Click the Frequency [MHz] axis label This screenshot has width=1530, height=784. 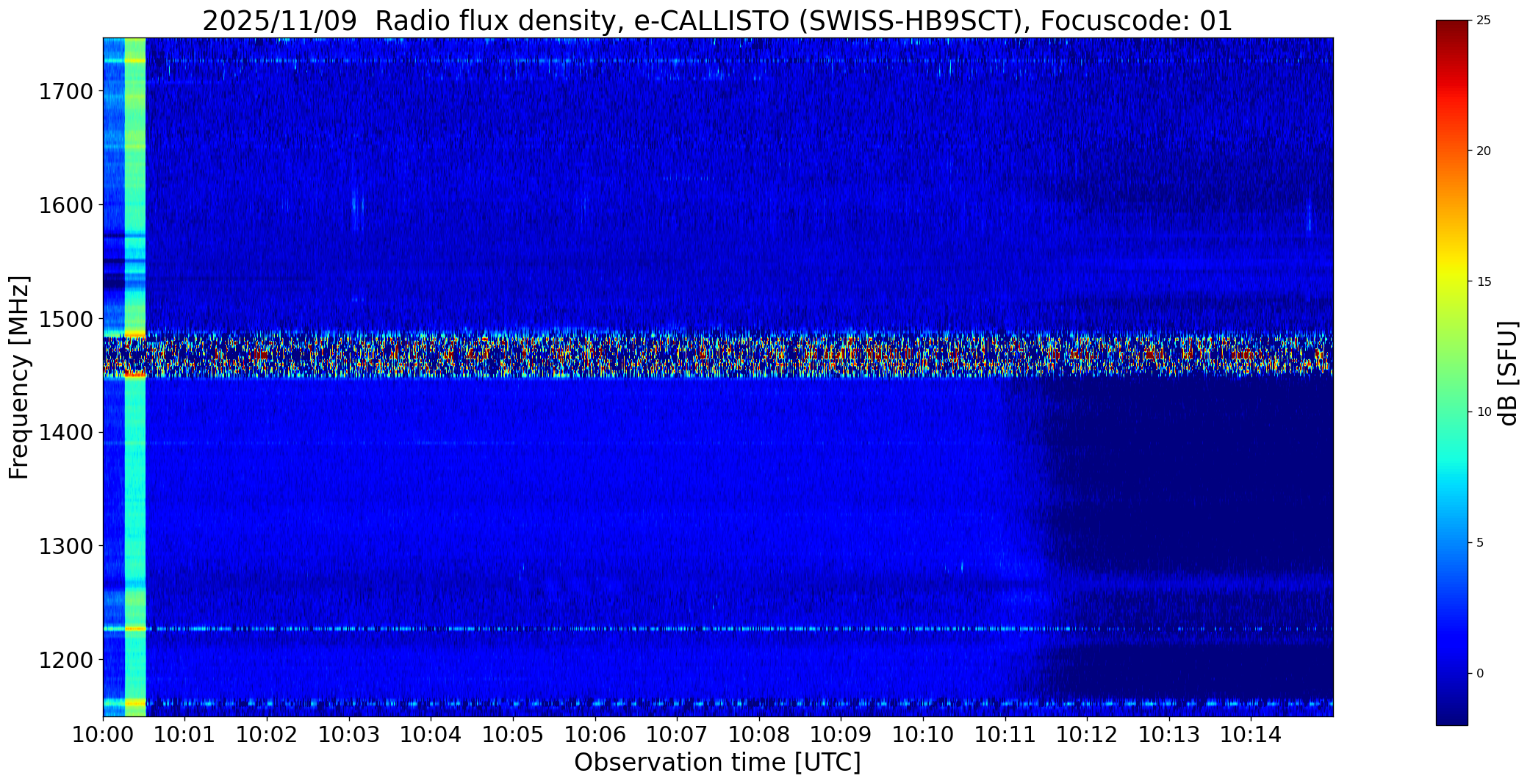click(19, 377)
